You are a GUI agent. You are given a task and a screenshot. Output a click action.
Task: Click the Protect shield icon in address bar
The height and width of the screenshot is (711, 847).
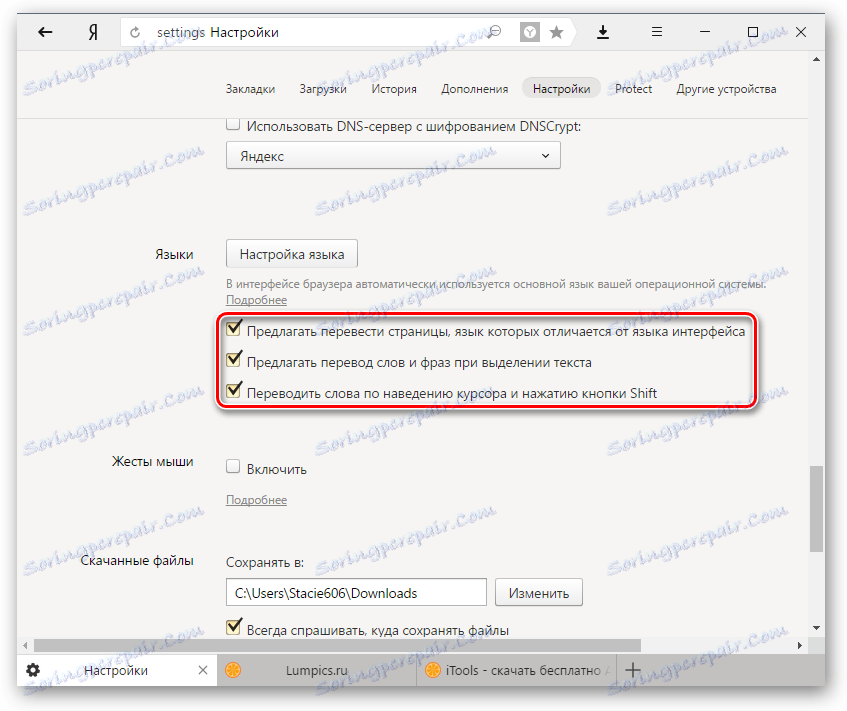[x=530, y=32]
